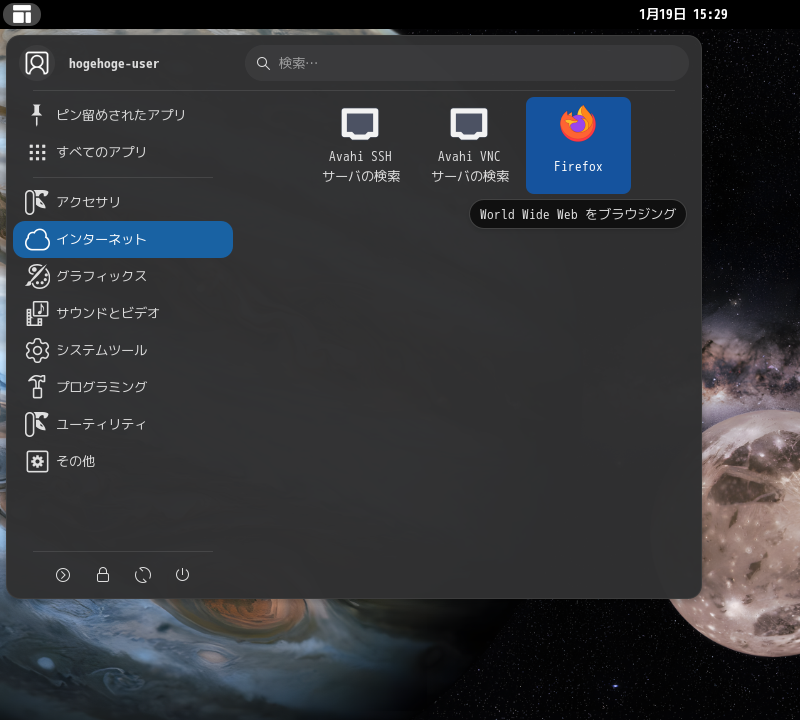The image size is (800, 720).
Task: Open サウンドとビデオ category
Action: [123, 313]
